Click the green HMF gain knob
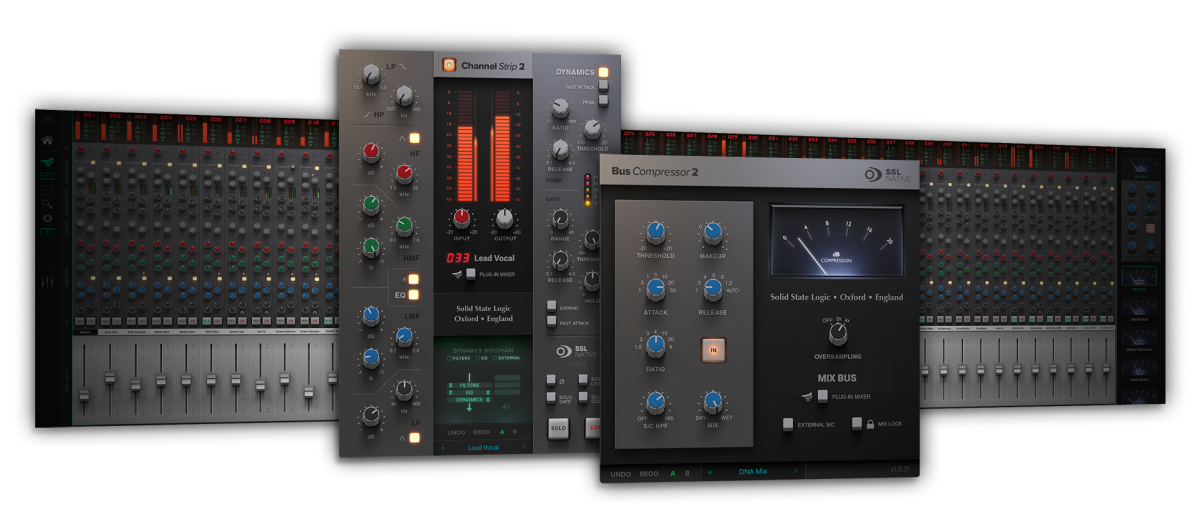 coord(371,208)
